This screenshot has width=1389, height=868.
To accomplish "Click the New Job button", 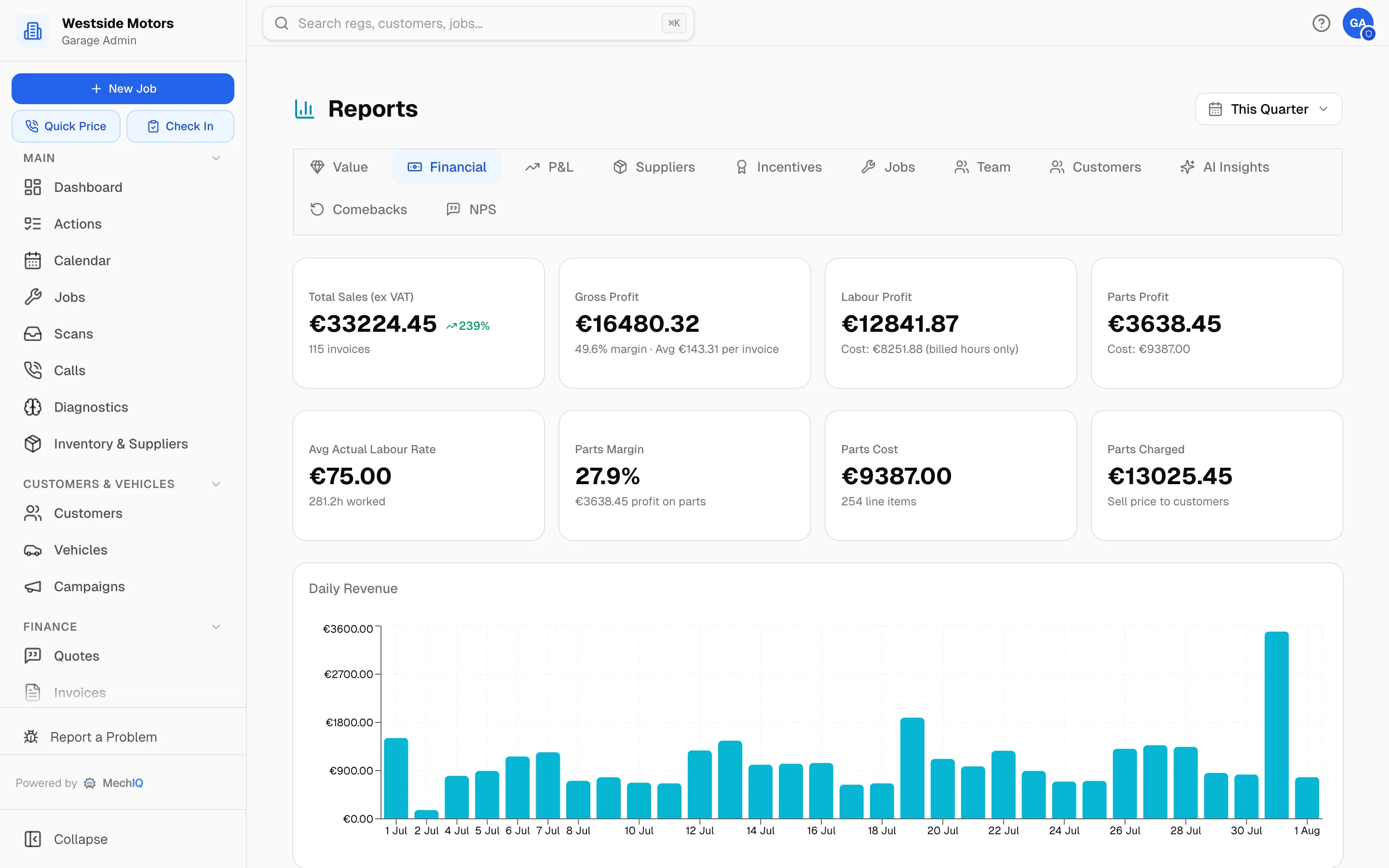I will point(123,88).
